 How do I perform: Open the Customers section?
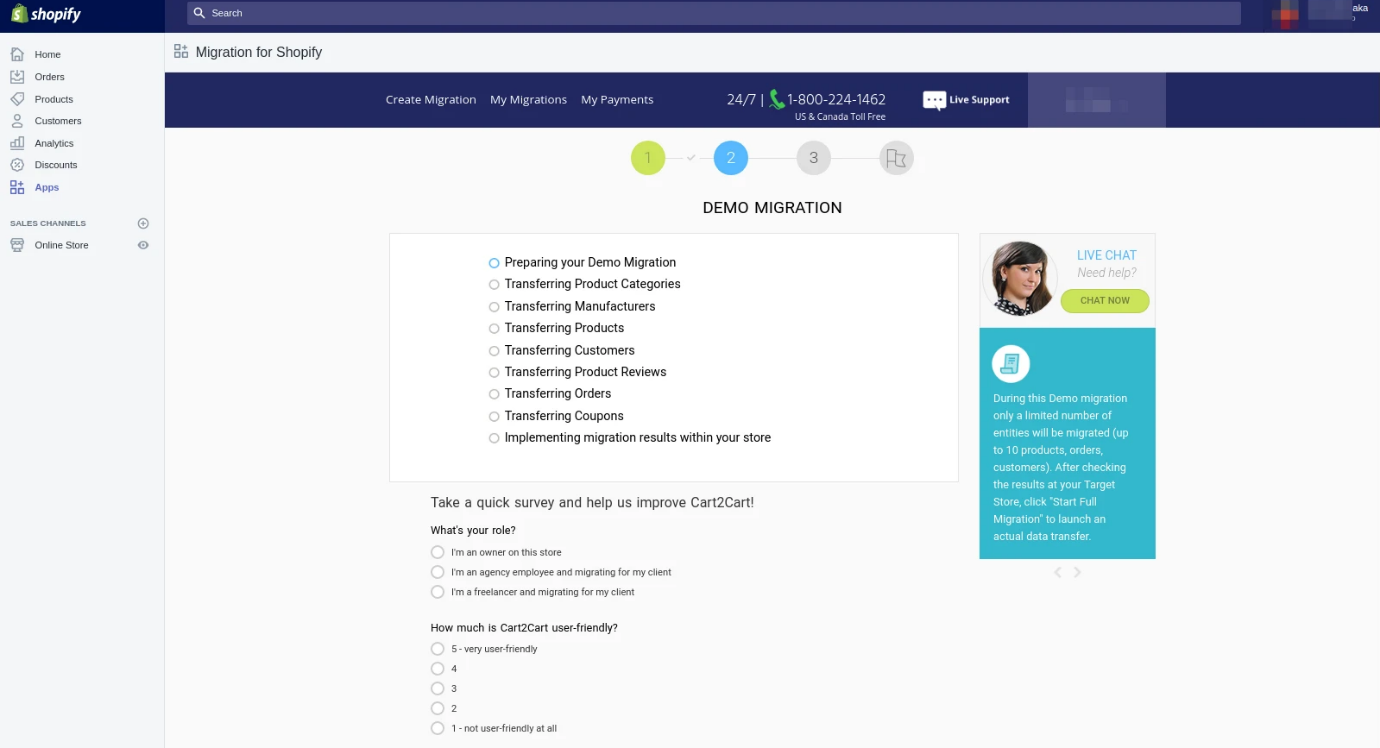pos(57,121)
